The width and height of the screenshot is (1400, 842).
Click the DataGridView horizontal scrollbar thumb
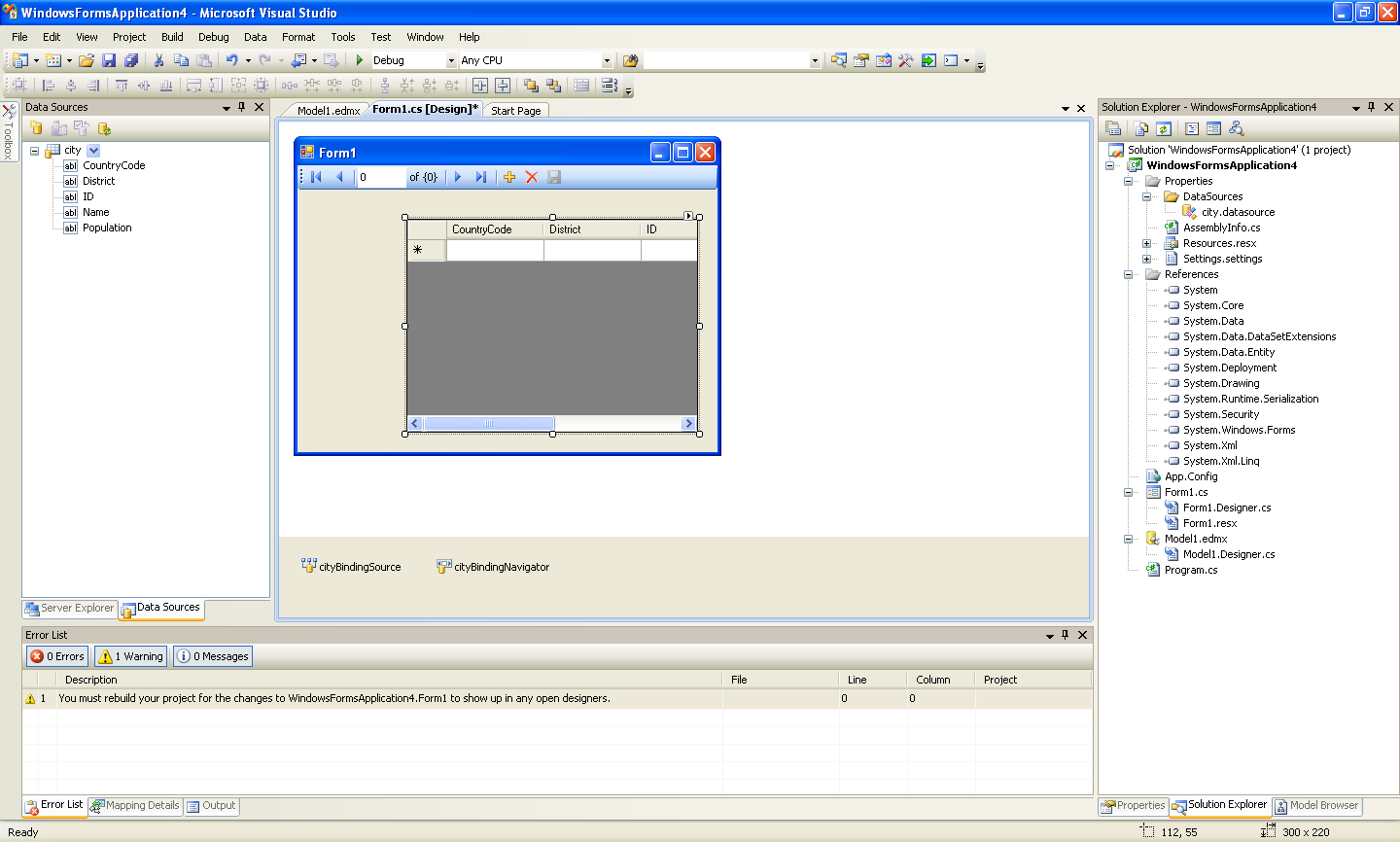(489, 424)
